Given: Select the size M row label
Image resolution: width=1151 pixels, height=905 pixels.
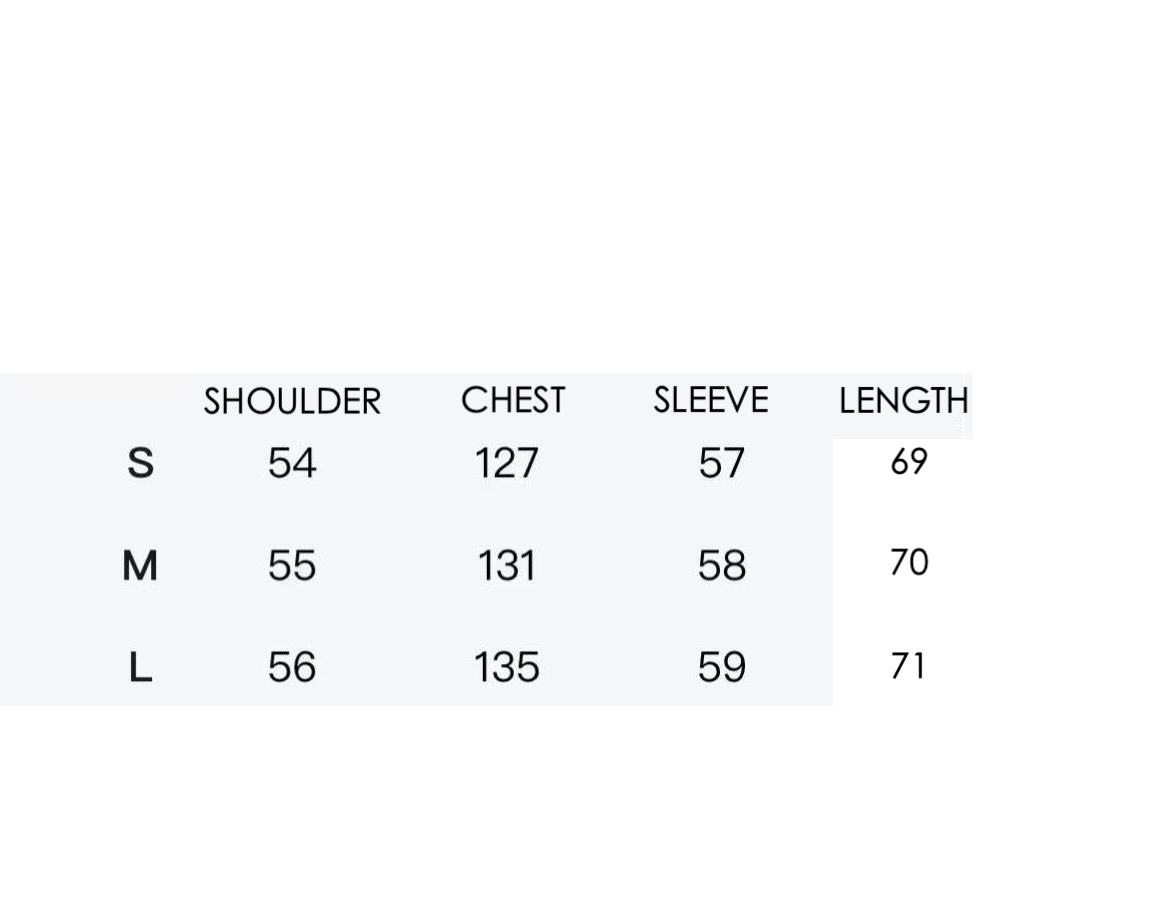Looking at the screenshot, I should coord(140,566).
